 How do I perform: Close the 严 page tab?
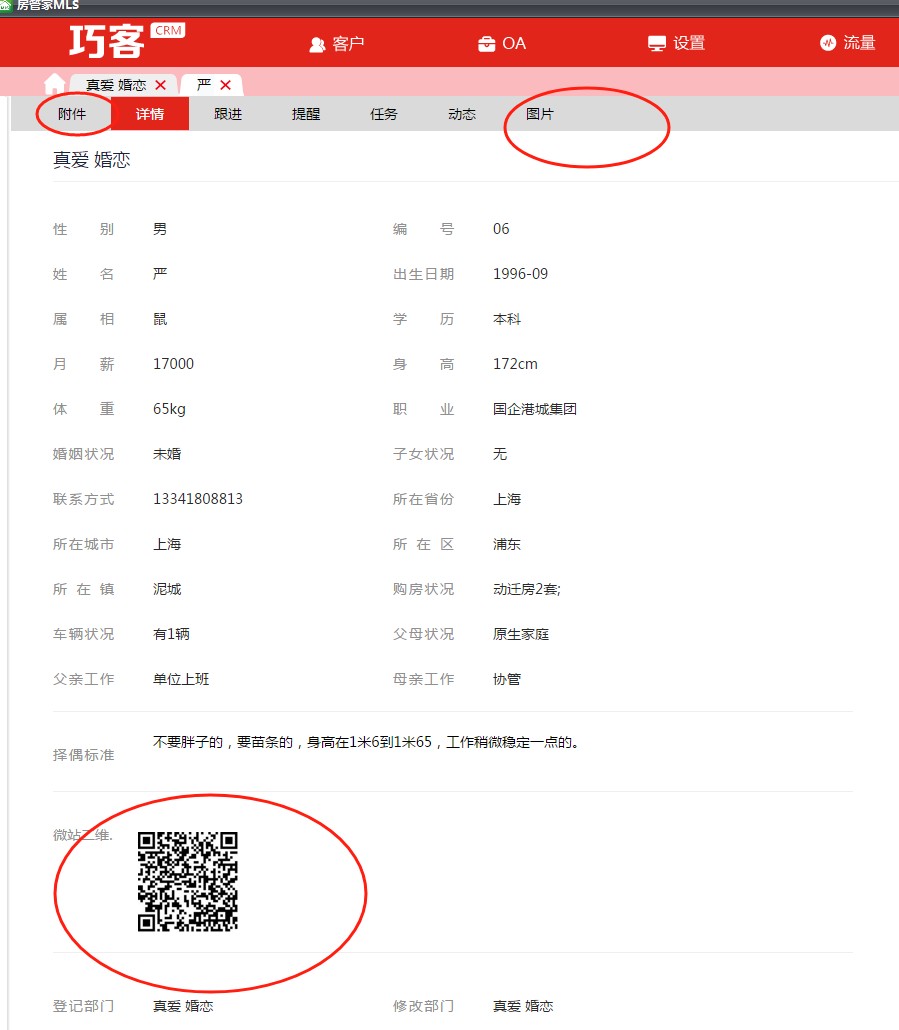click(x=225, y=85)
